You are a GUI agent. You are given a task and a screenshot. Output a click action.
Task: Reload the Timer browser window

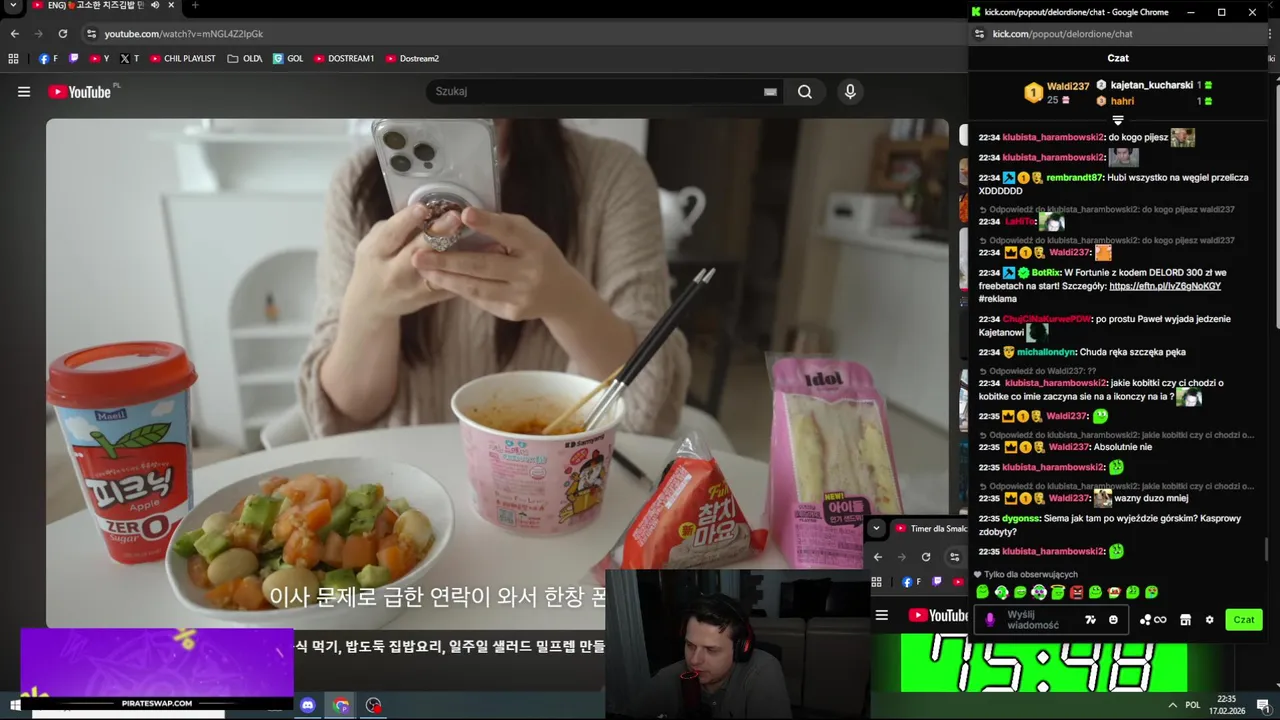pyautogui.click(x=926, y=557)
